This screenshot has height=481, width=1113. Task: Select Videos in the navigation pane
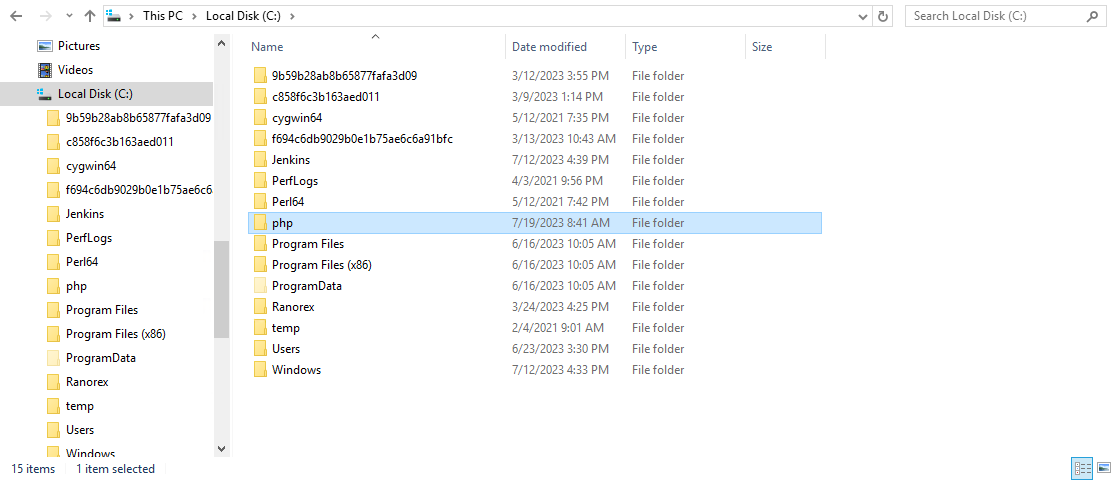75,70
